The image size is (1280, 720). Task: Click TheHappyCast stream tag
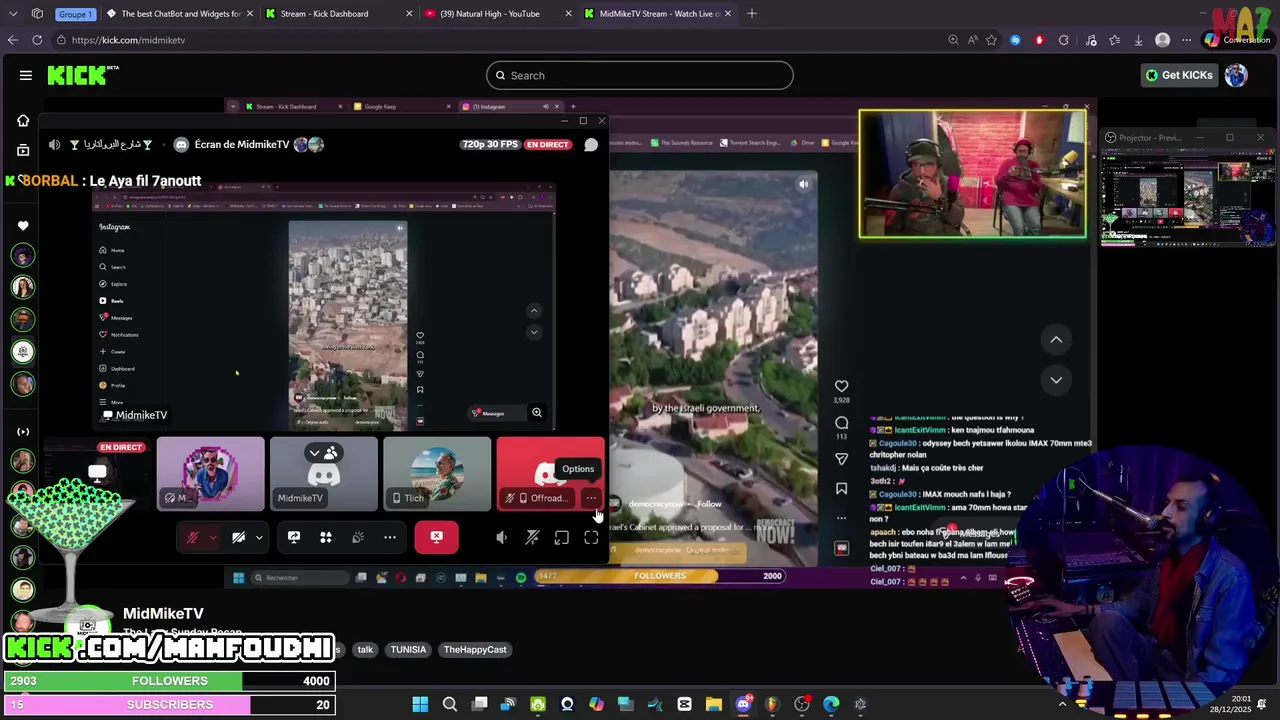pos(475,650)
